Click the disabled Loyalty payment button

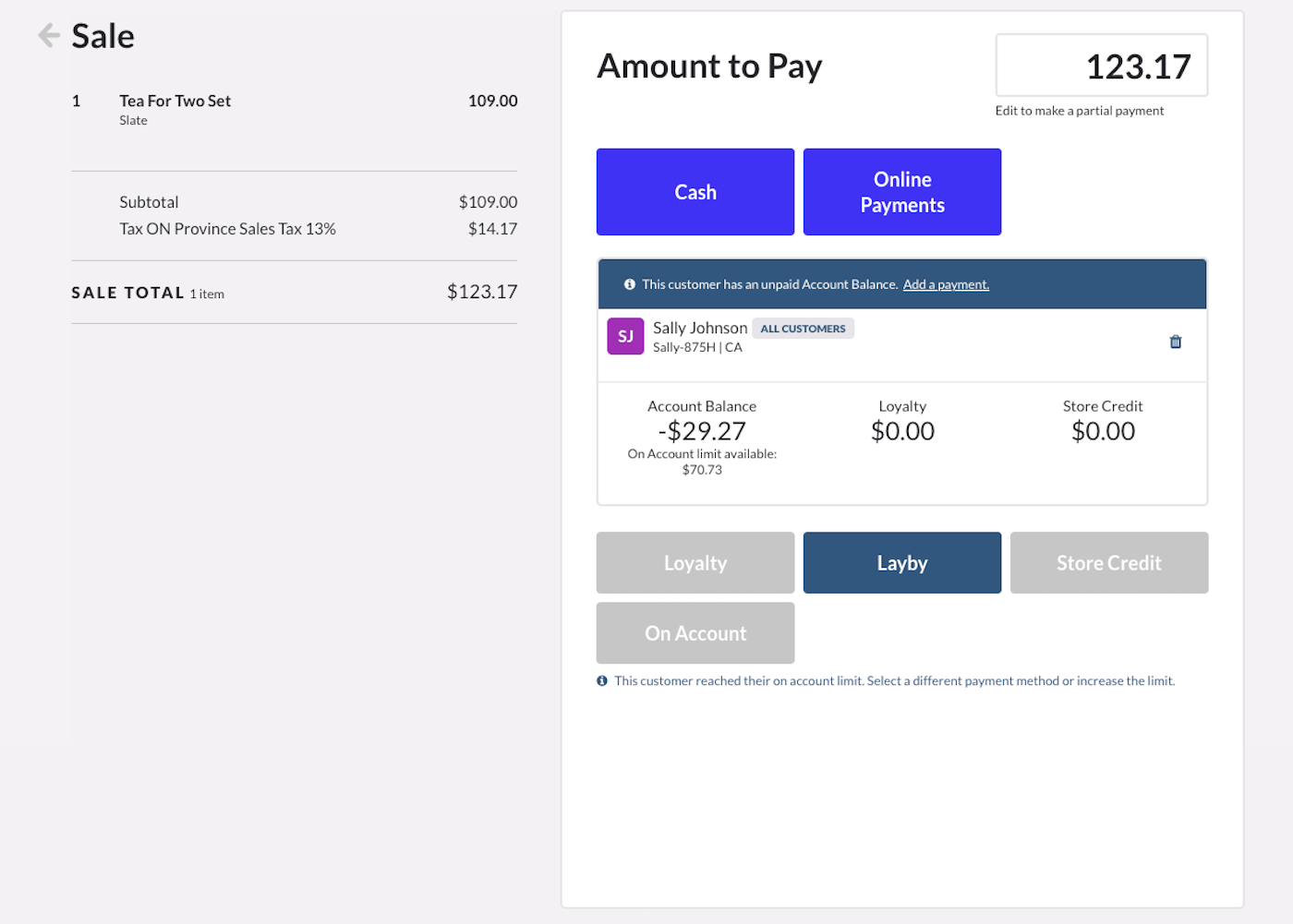695,562
